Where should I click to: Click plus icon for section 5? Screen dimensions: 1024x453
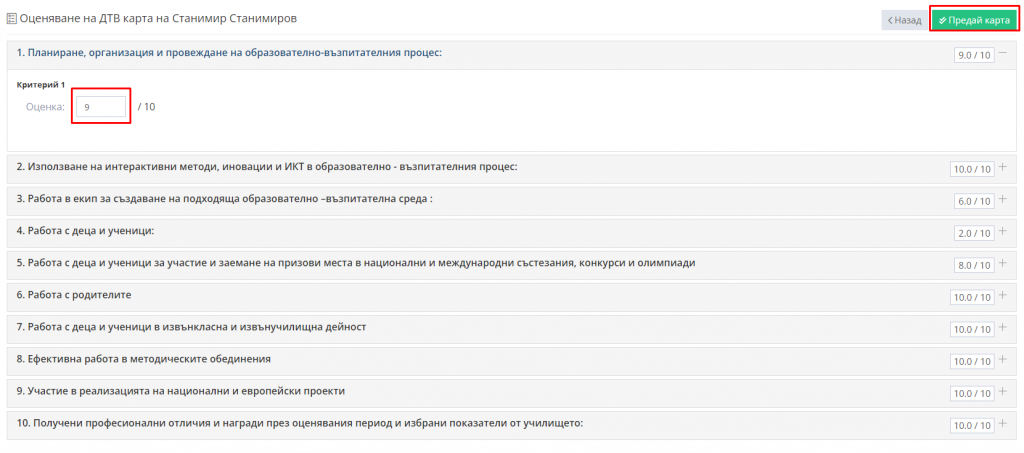pyautogui.click(x=1003, y=263)
